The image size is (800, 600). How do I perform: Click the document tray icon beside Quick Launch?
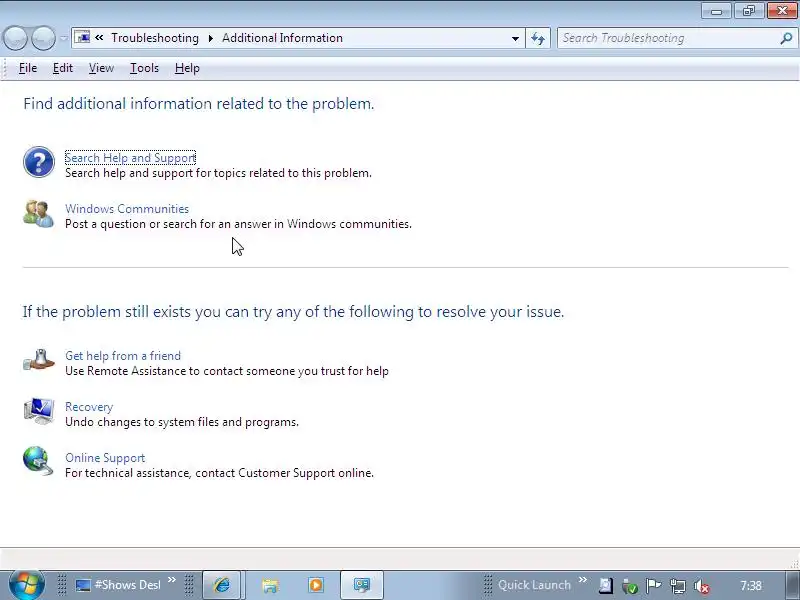(x=606, y=585)
